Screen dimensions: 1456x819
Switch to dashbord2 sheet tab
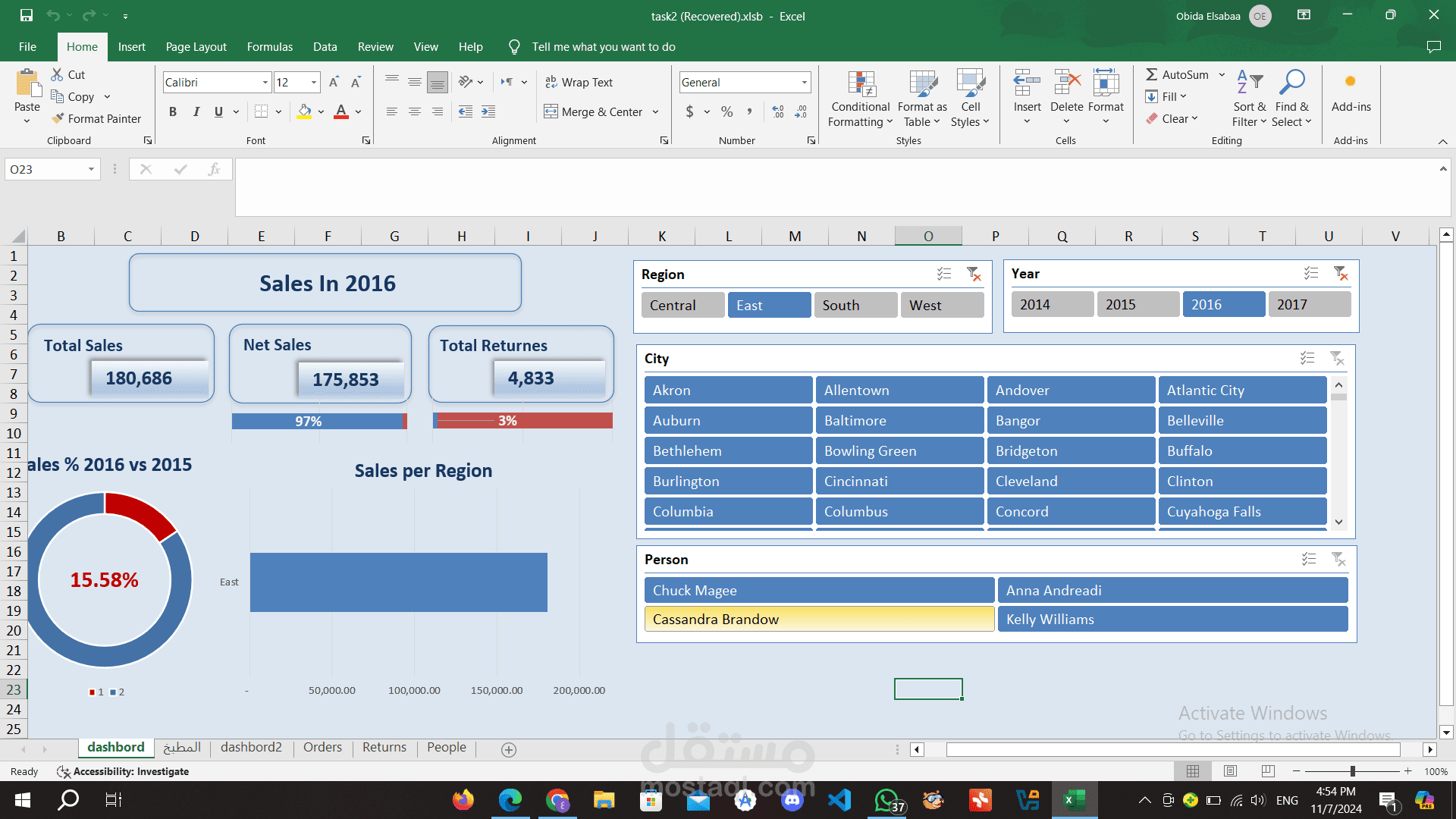[x=251, y=748]
